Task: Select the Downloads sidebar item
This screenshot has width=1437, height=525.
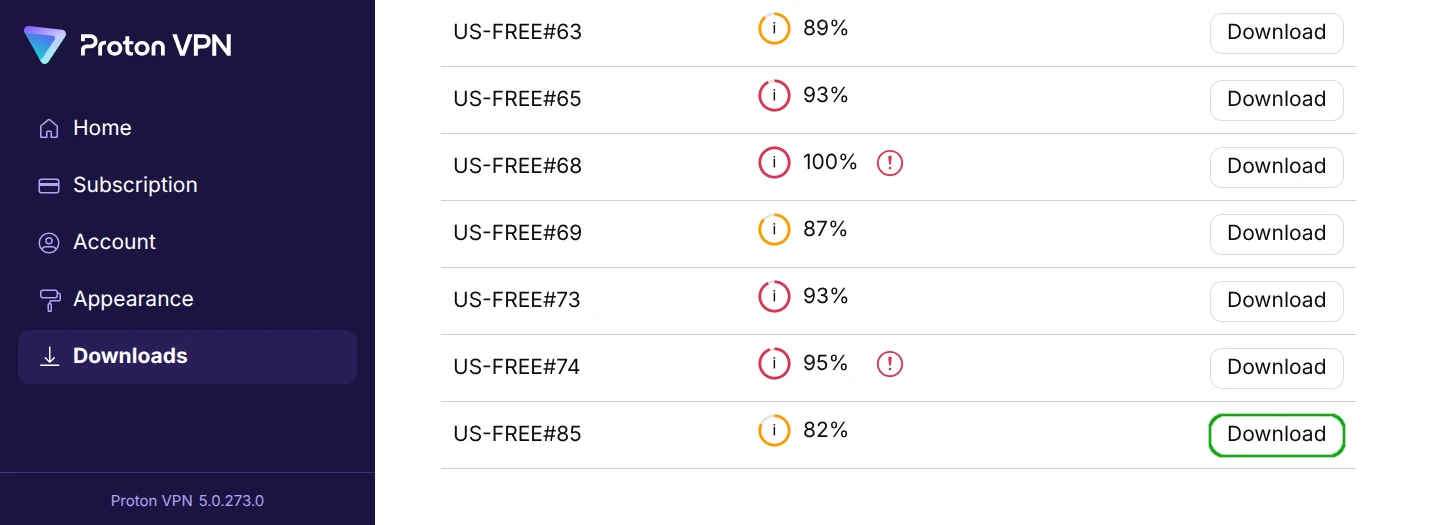Action: pos(130,356)
